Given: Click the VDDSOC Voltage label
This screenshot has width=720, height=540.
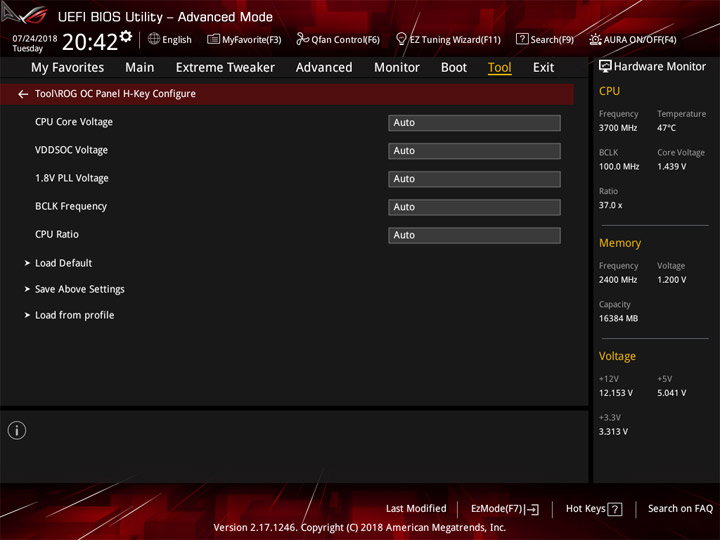Looking at the screenshot, I should point(71,150).
